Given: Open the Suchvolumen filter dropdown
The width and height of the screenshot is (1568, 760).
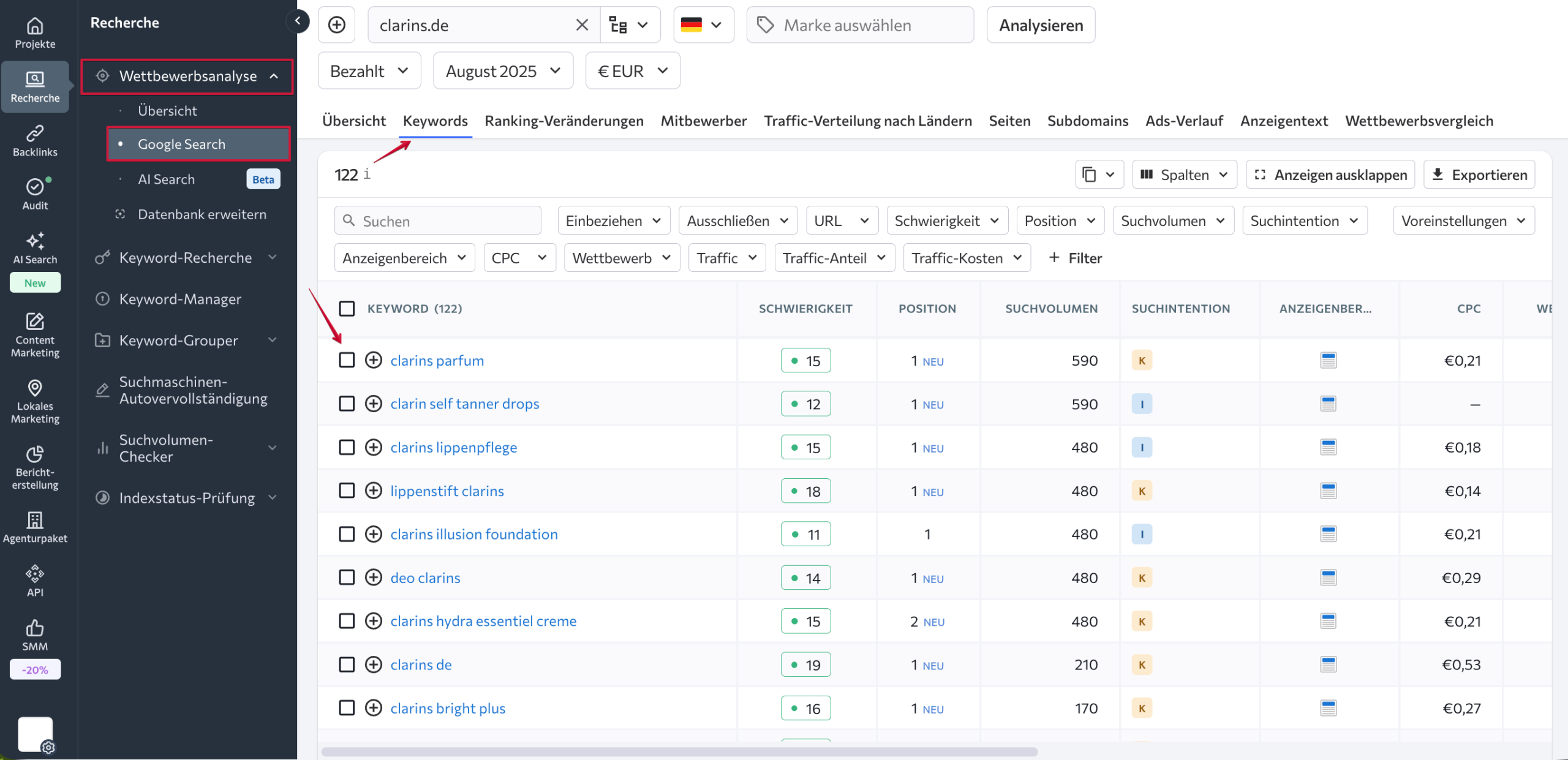Looking at the screenshot, I should click(x=1174, y=220).
